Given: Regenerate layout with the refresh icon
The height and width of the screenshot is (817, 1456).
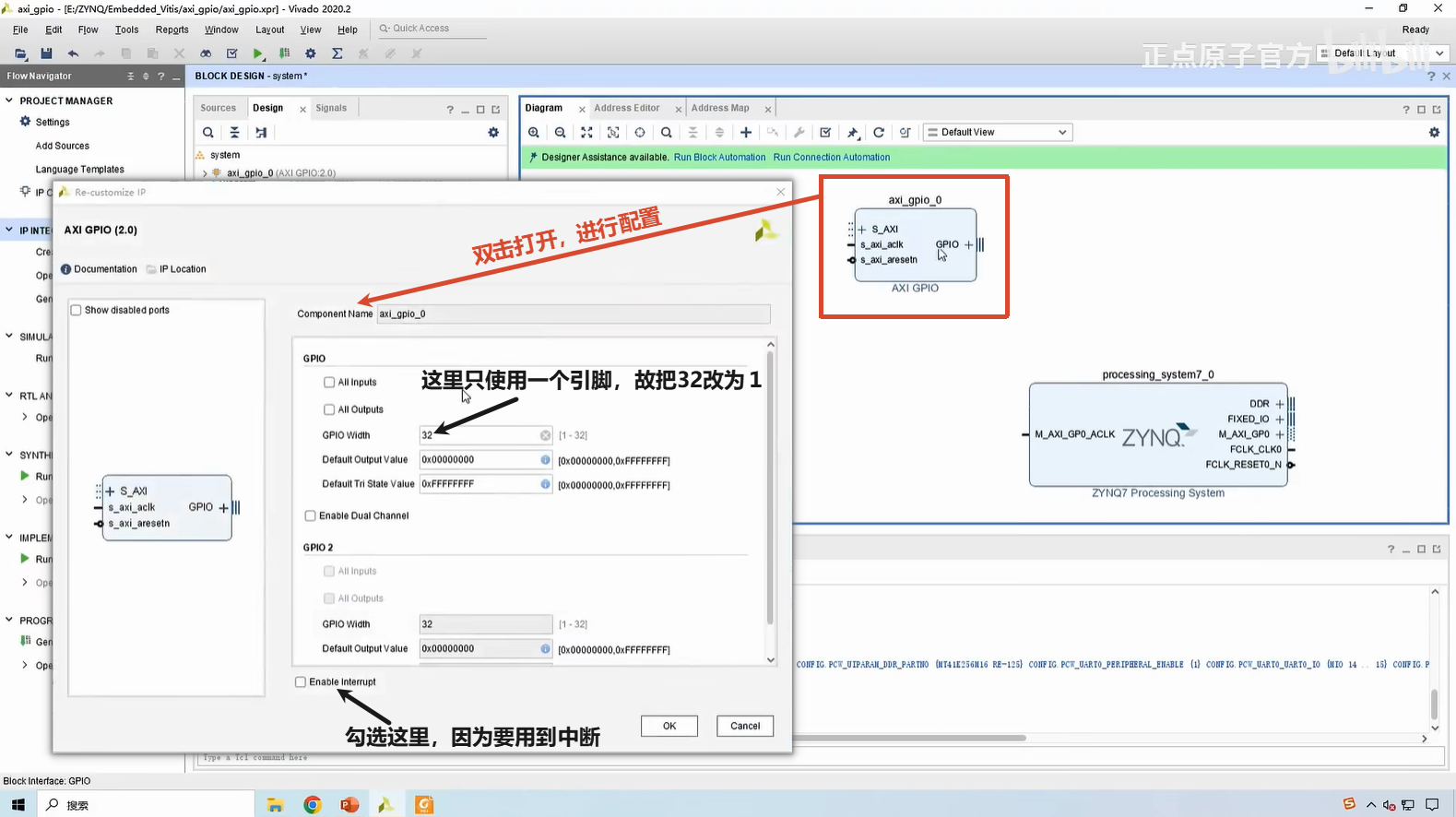Looking at the screenshot, I should [x=879, y=133].
